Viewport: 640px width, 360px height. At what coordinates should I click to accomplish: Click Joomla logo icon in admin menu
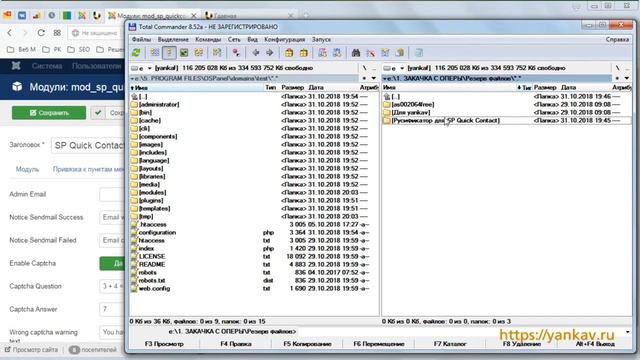pos(16,66)
